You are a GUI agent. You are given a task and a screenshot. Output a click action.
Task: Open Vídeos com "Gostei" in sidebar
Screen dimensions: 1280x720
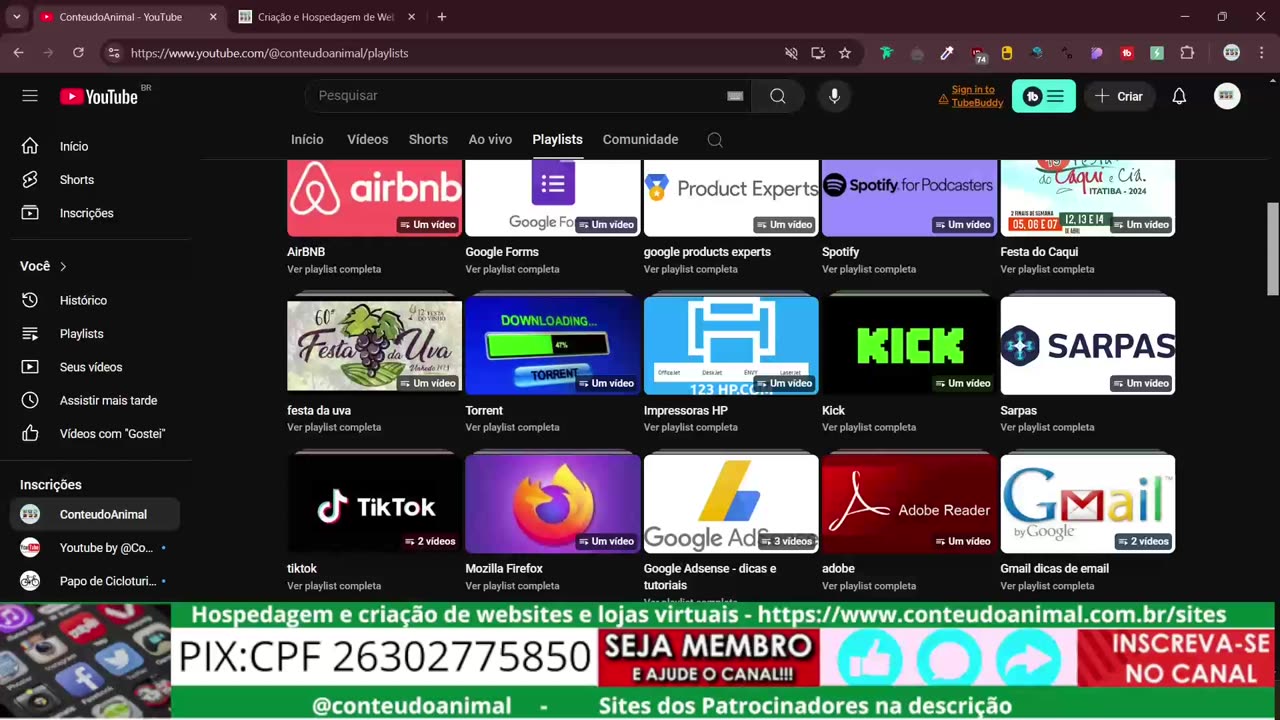pyautogui.click(x=96, y=434)
